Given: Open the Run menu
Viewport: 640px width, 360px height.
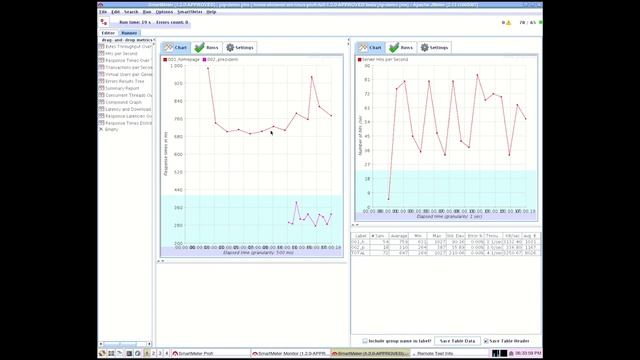Looking at the screenshot, I should (x=147, y=12).
